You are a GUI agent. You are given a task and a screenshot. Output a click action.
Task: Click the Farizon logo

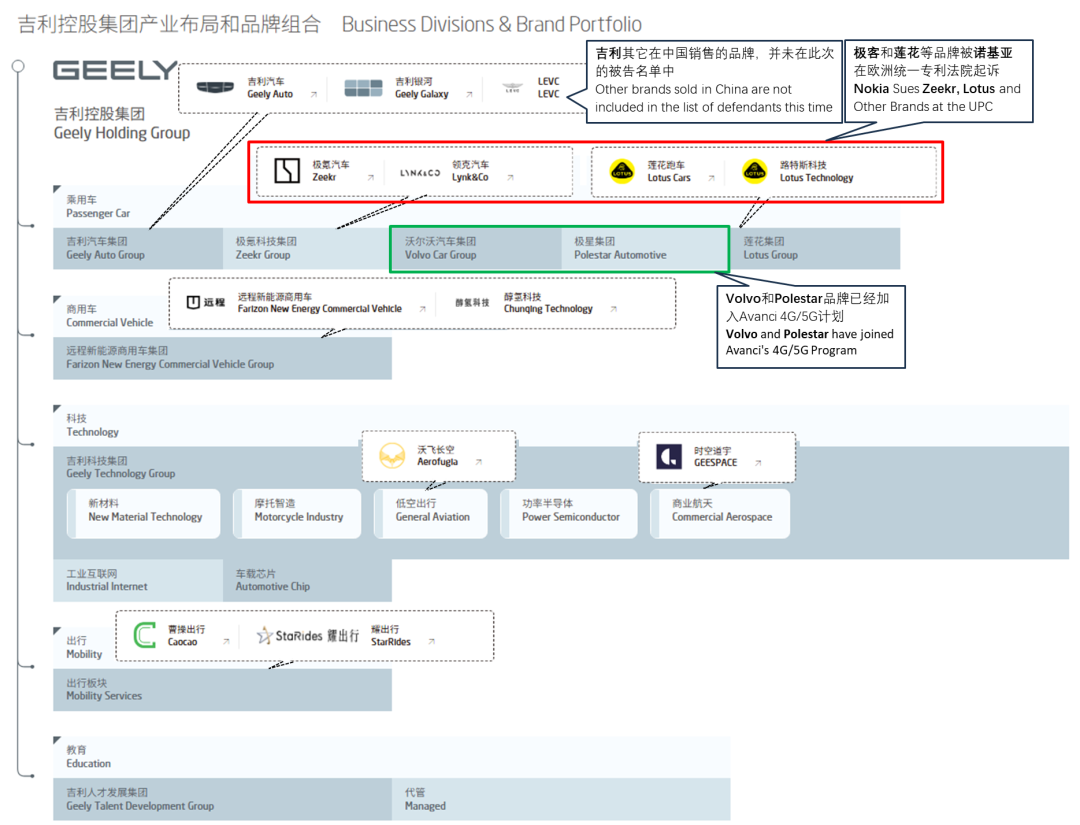point(206,302)
